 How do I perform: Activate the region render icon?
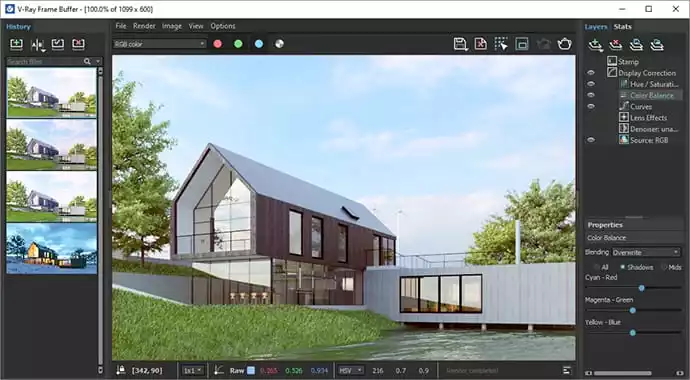coord(522,44)
